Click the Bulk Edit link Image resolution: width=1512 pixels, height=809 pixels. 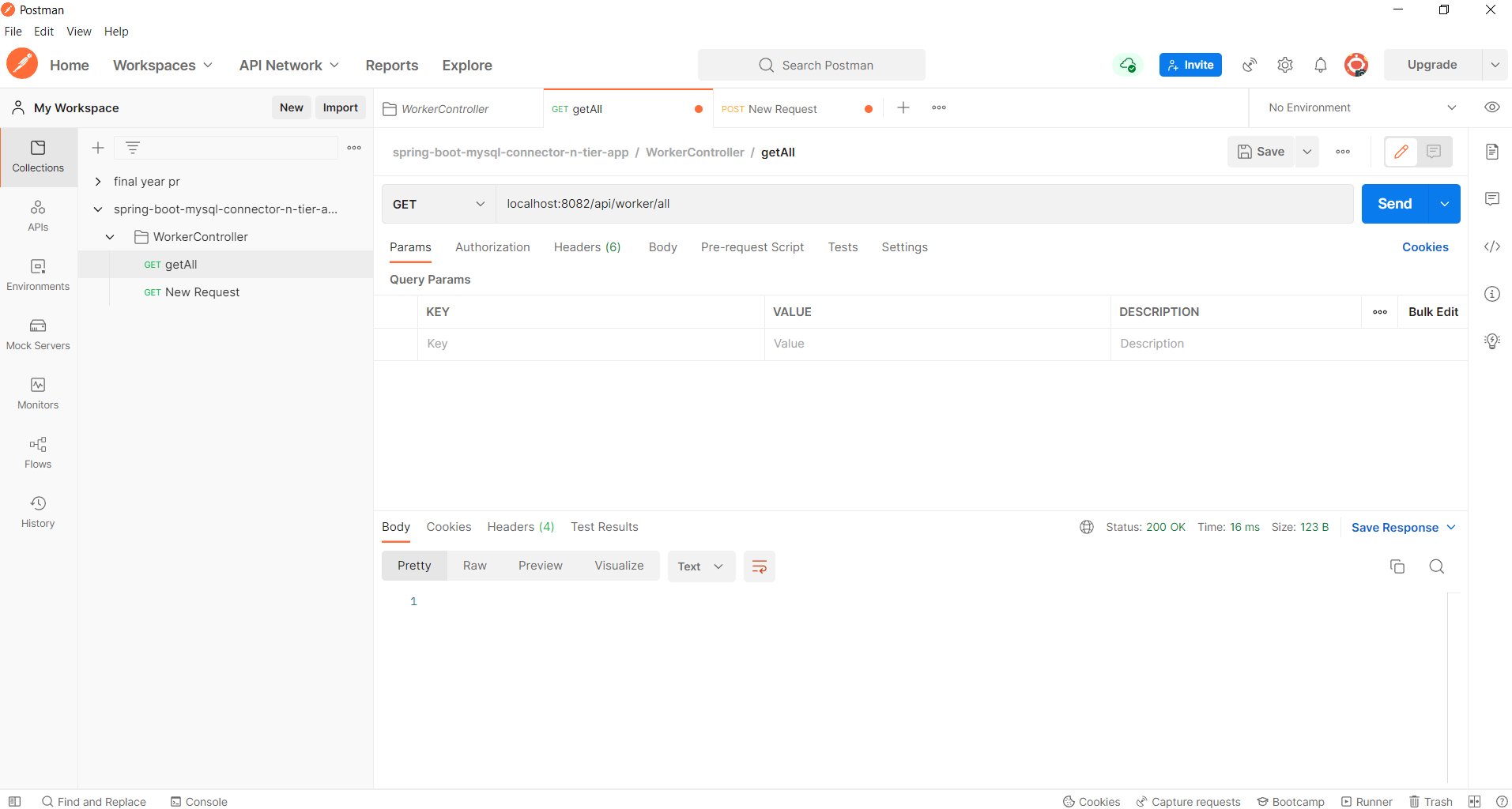tap(1434, 312)
